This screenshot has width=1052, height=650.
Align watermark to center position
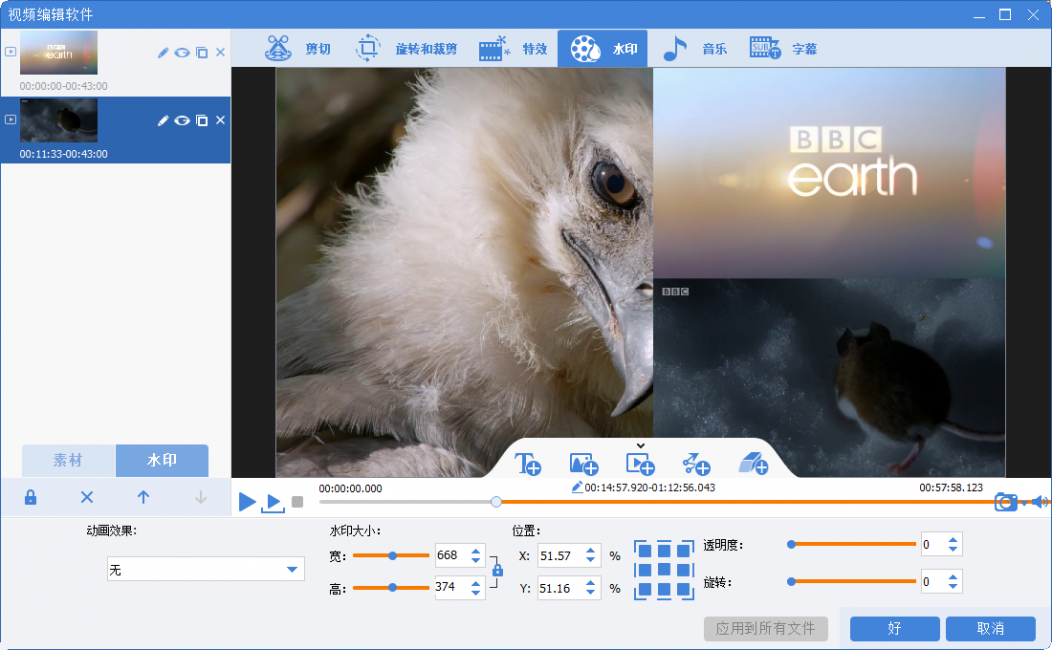click(x=664, y=570)
